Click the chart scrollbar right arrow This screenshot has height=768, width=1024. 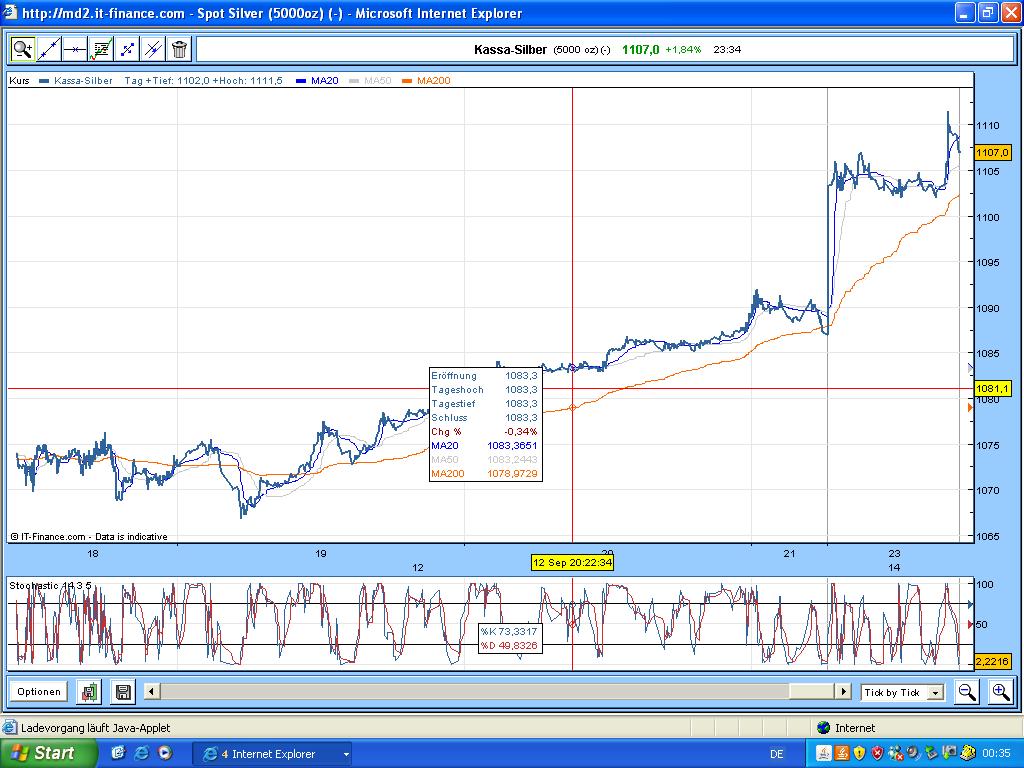click(843, 691)
